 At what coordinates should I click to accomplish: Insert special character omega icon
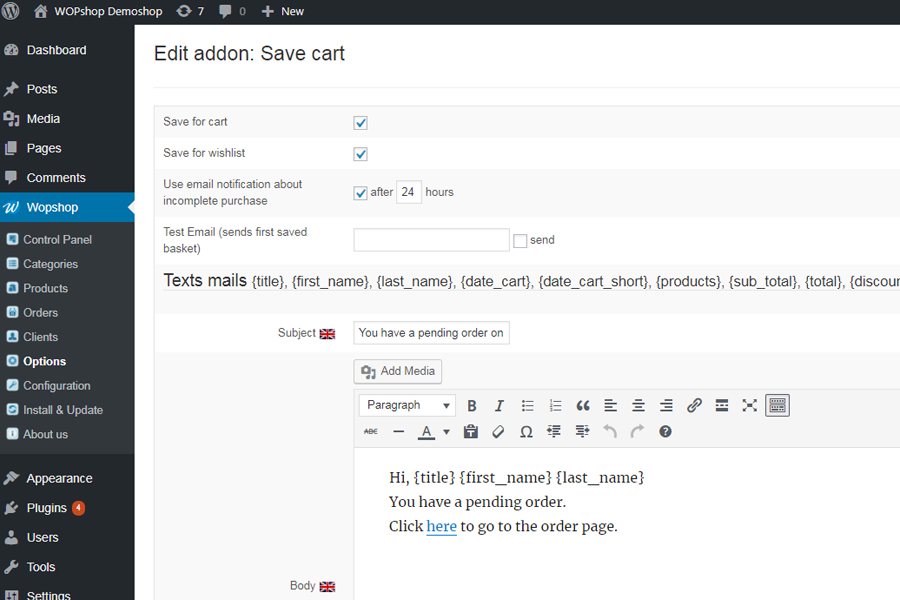point(526,432)
